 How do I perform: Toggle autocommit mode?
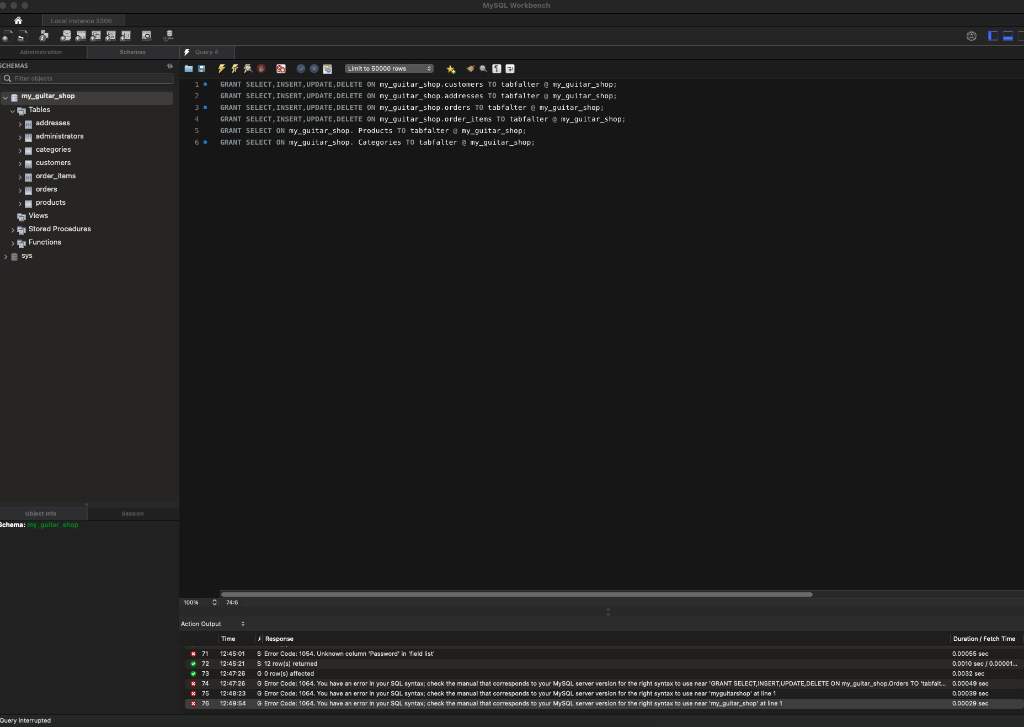[x=328, y=69]
